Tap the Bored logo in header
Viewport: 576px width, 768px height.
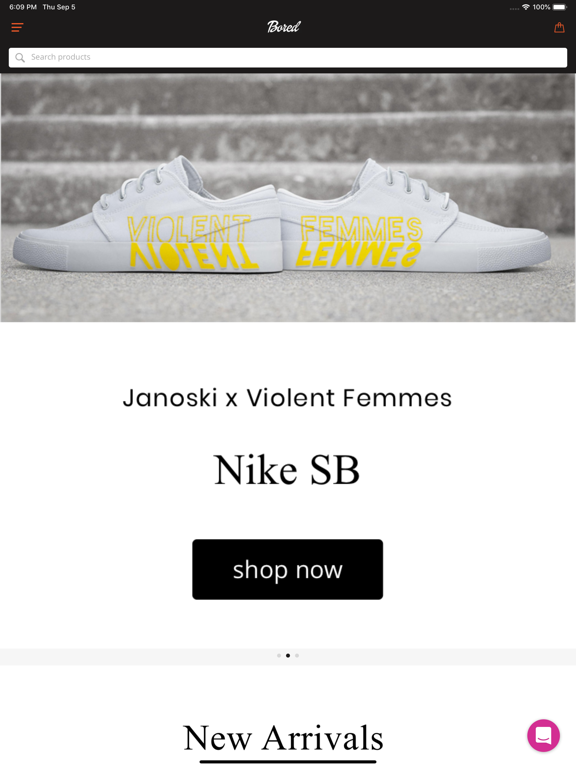284,26
